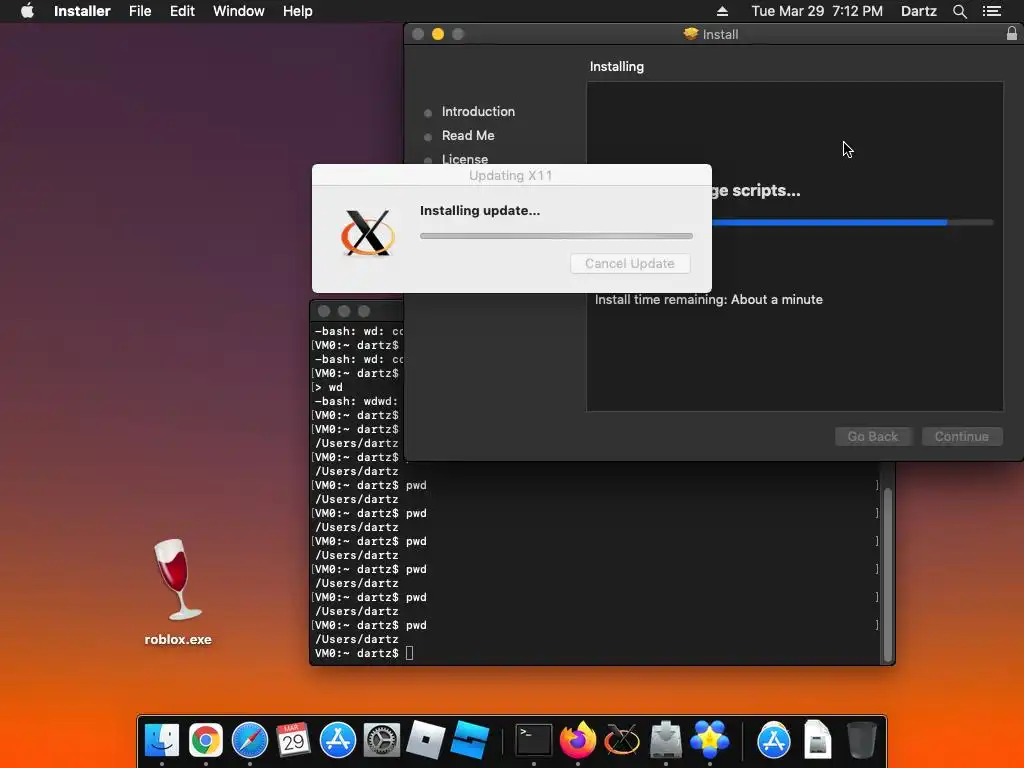Launch Google Chrome from the dock

coord(206,741)
